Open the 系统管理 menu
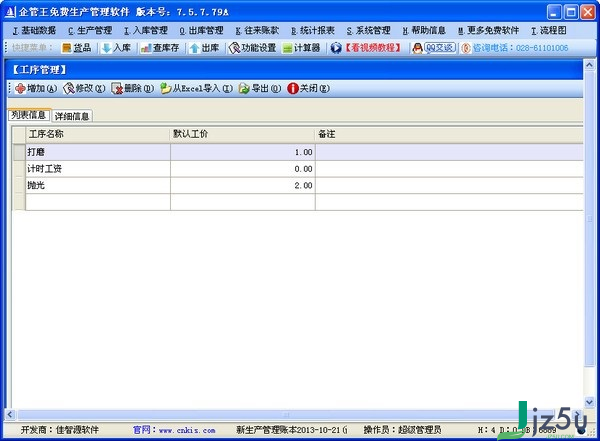This screenshot has width=600, height=441. pos(368,30)
